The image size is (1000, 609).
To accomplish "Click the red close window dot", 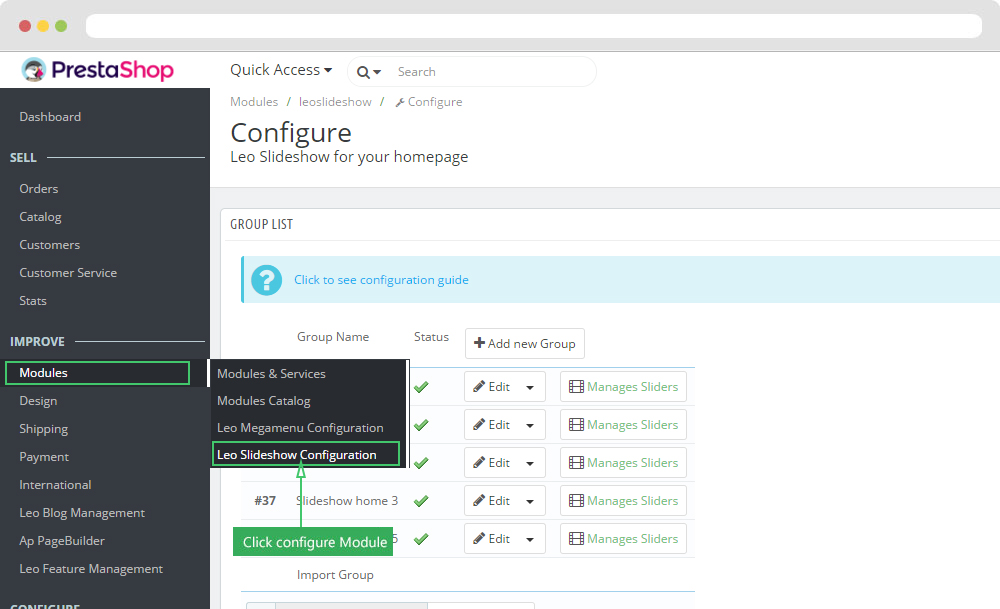I will pos(25,26).
